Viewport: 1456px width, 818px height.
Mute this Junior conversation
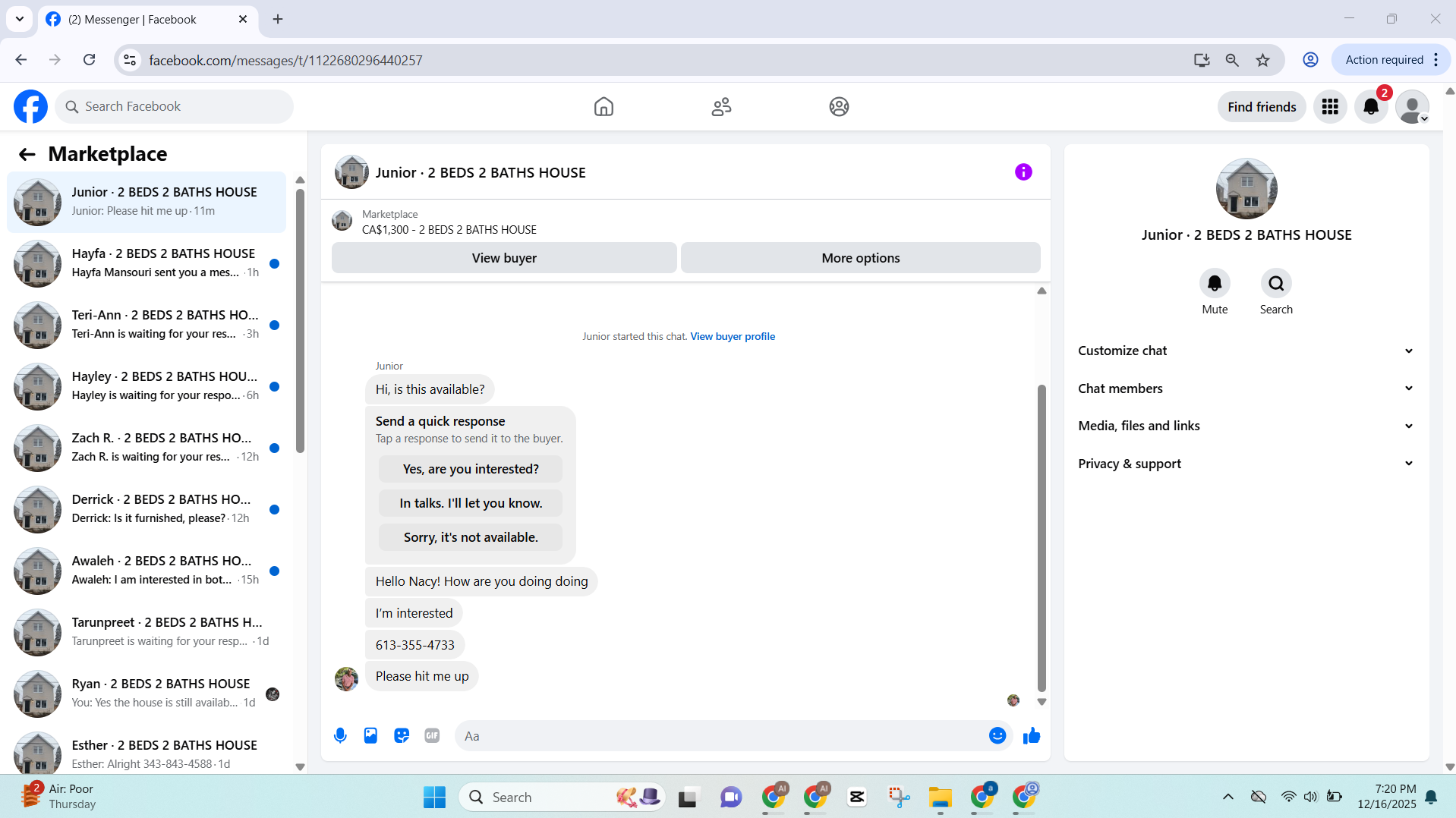tap(1215, 284)
